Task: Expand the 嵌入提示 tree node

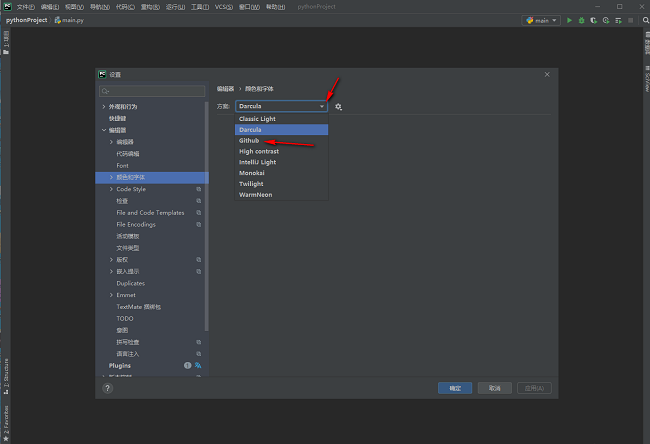Action: coord(111,272)
